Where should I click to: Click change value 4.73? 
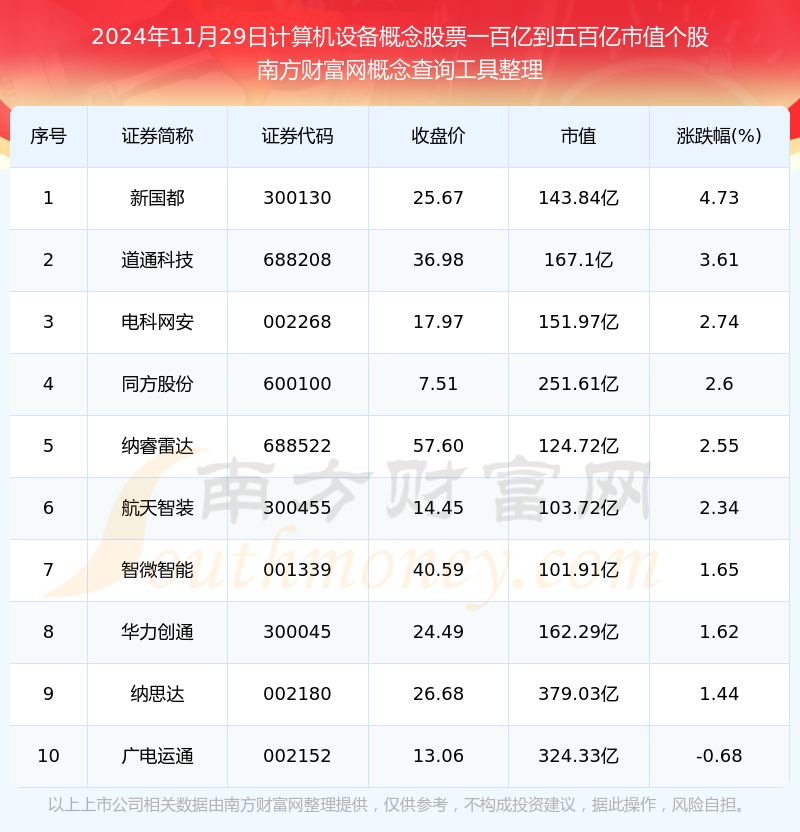click(719, 198)
